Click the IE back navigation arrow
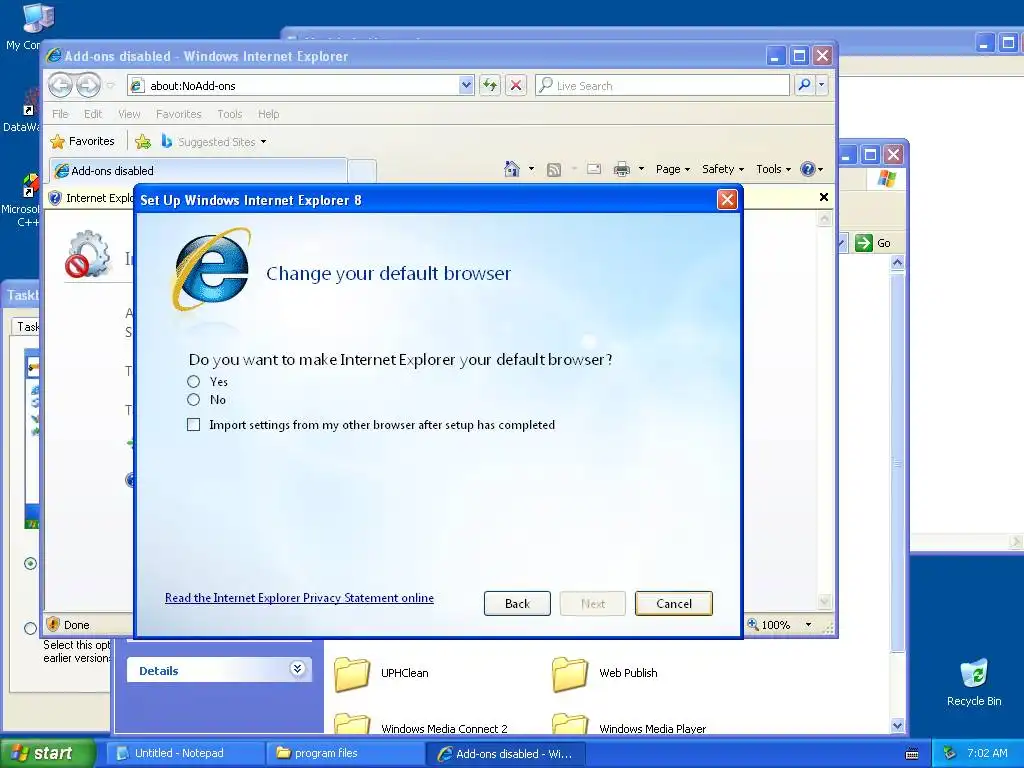The image size is (1024, 768). point(60,85)
